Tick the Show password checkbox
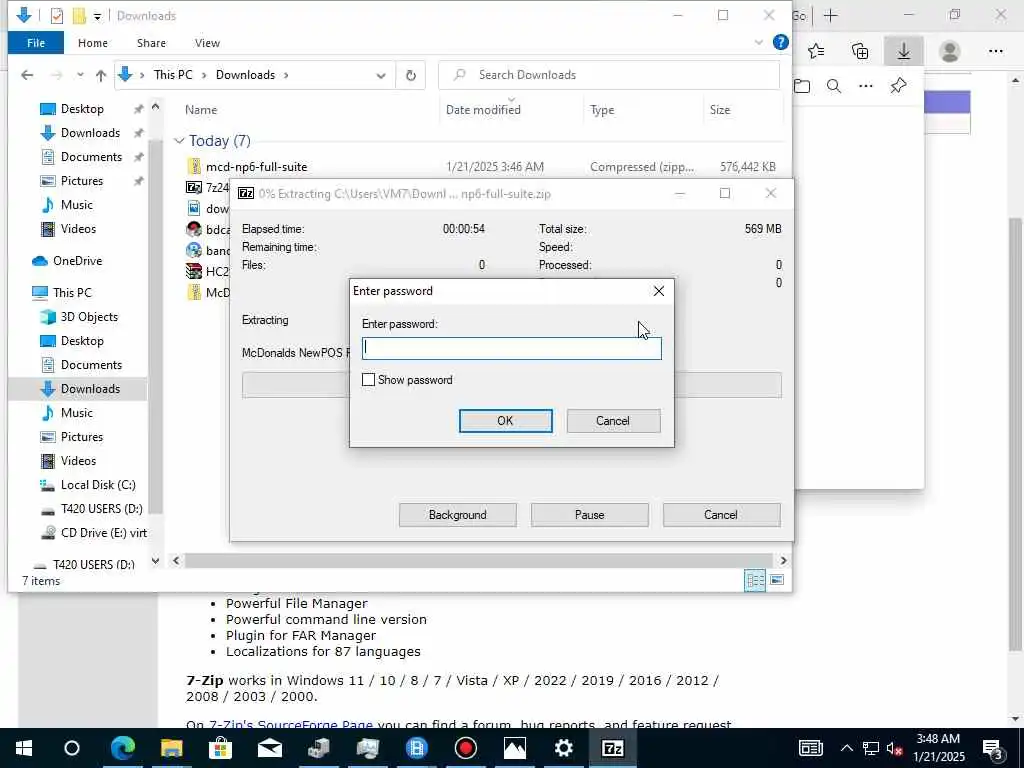This screenshot has height=768, width=1024. tap(368, 379)
